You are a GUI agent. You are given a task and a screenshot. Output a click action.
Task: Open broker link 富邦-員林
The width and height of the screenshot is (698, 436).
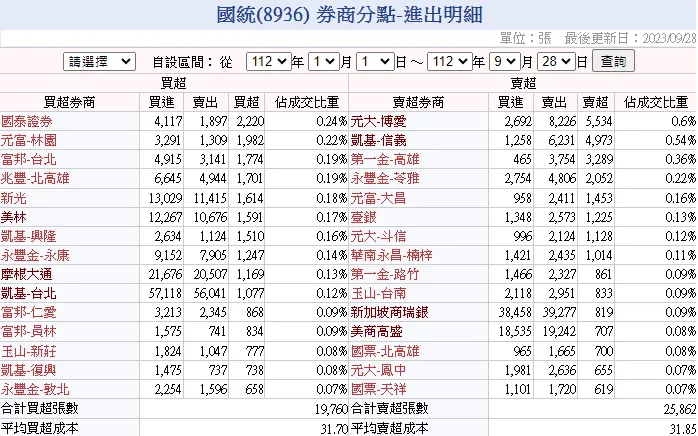click(x=29, y=331)
